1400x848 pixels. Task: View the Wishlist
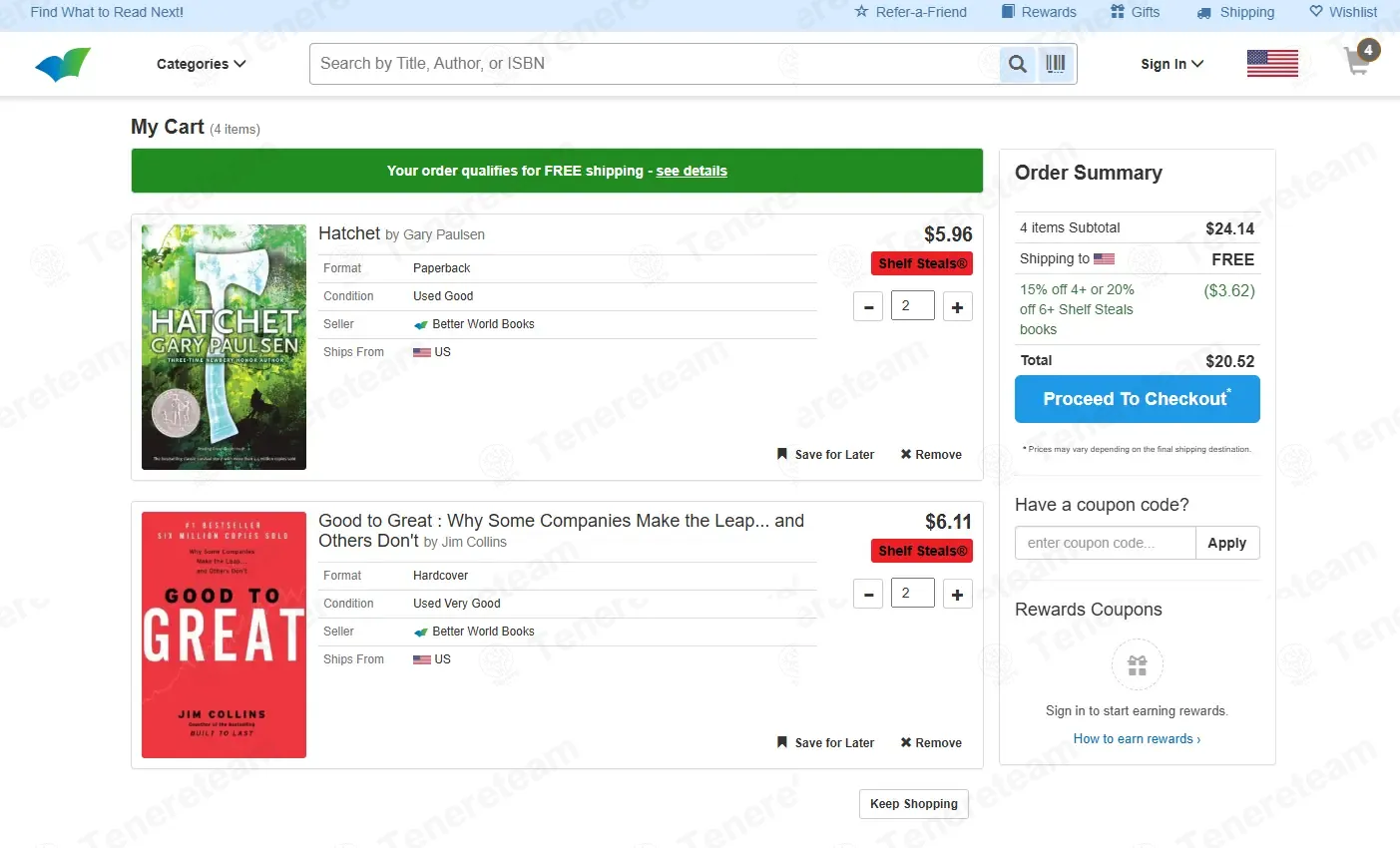pyautogui.click(x=1343, y=12)
